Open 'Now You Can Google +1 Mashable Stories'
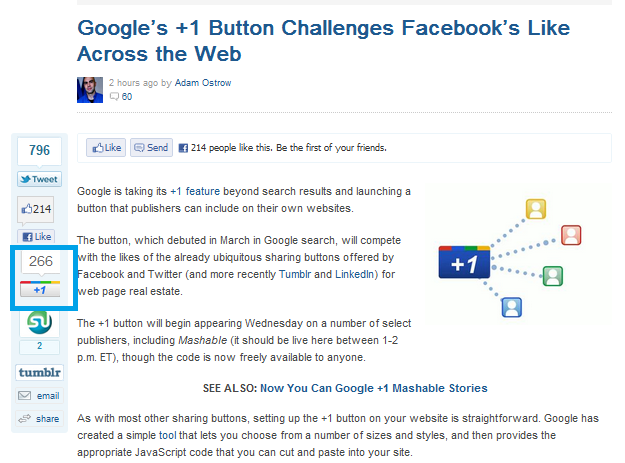Image resolution: width=625 pixels, height=463 pixels. tap(373, 388)
